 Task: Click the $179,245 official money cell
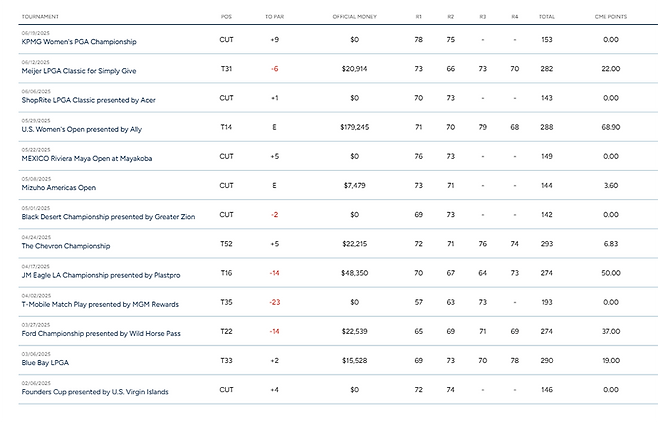(354, 128)
